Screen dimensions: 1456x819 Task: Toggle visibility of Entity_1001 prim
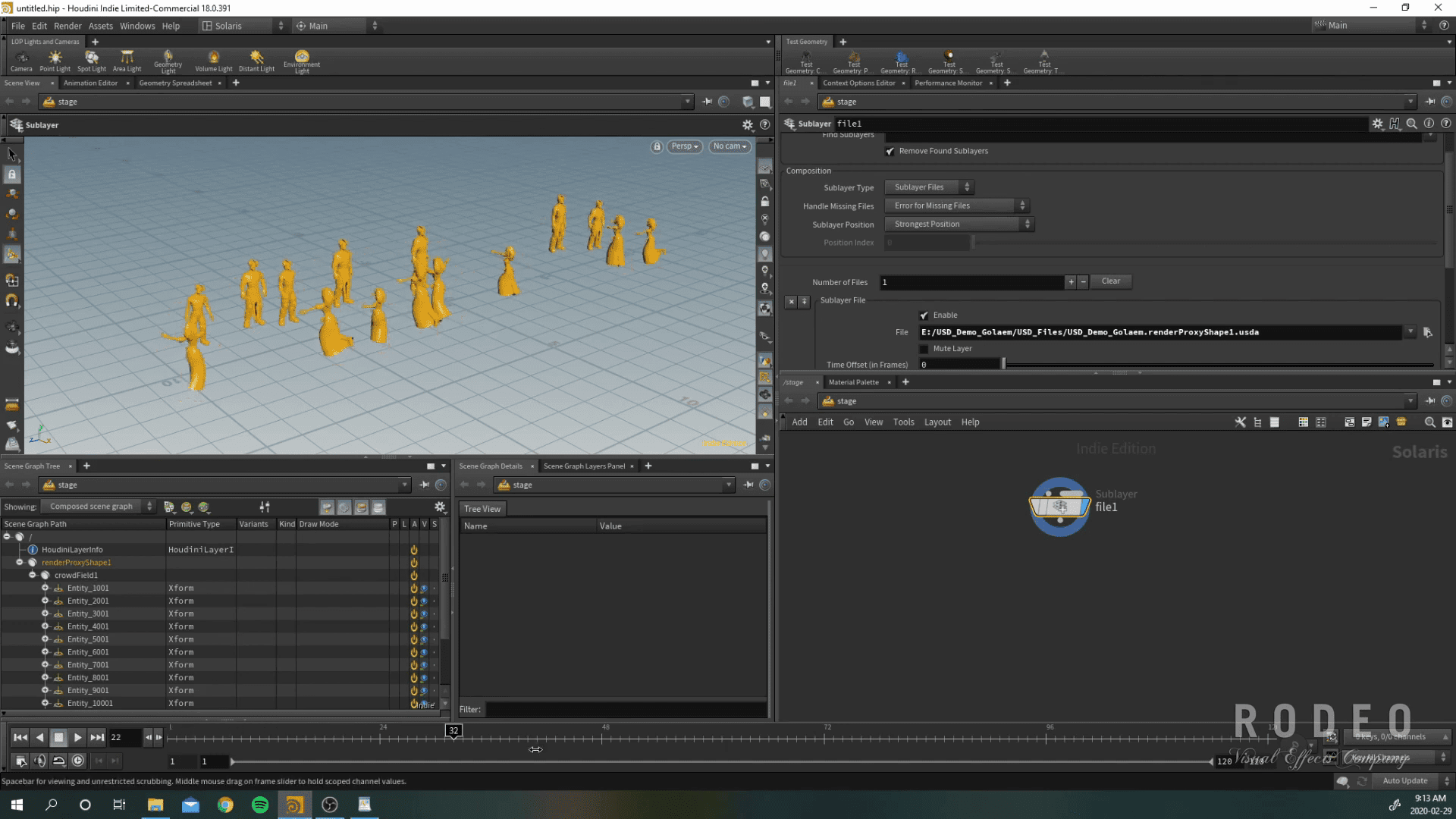424,588
